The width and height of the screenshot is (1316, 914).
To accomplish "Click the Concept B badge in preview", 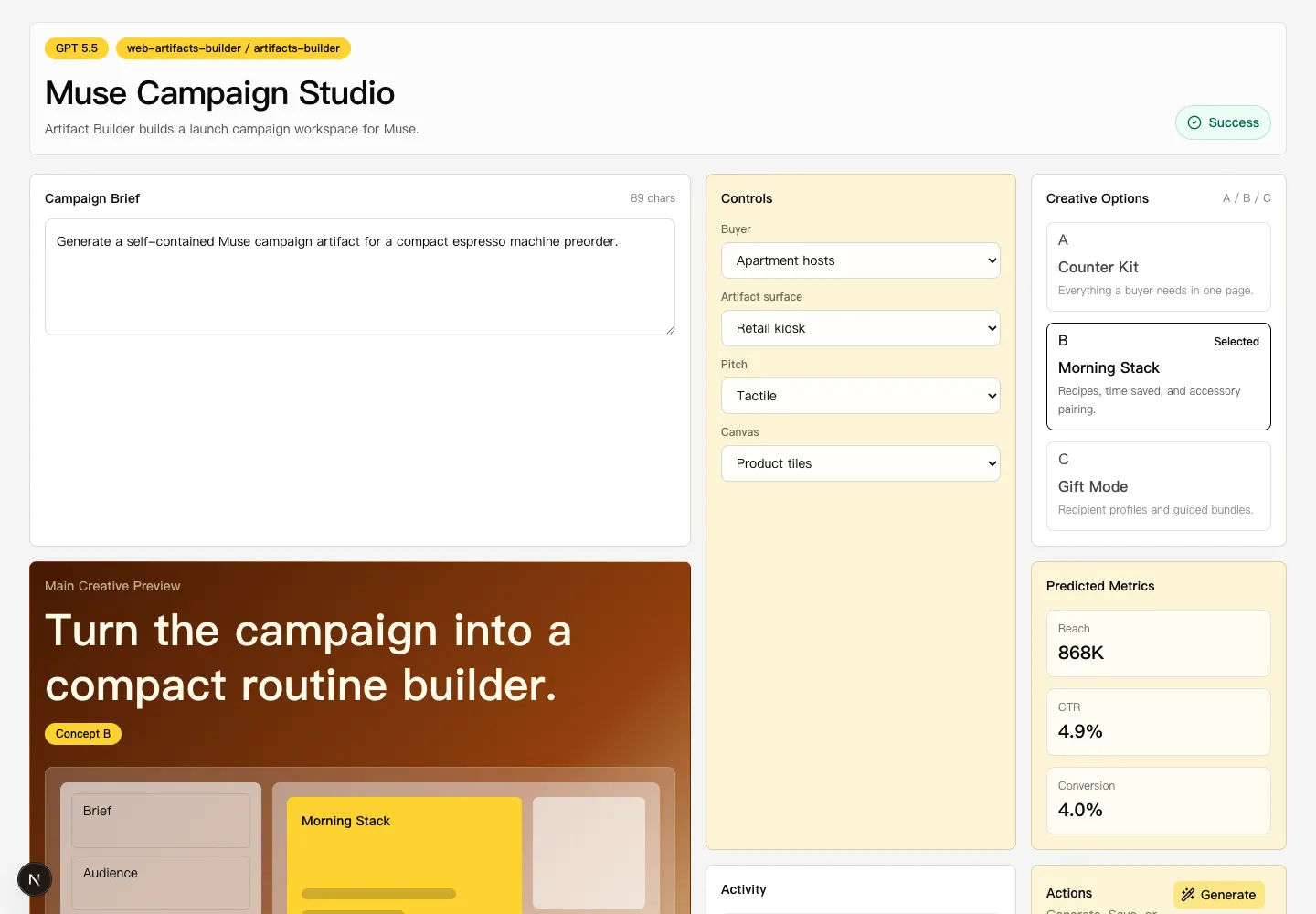I will pos(83,734).
